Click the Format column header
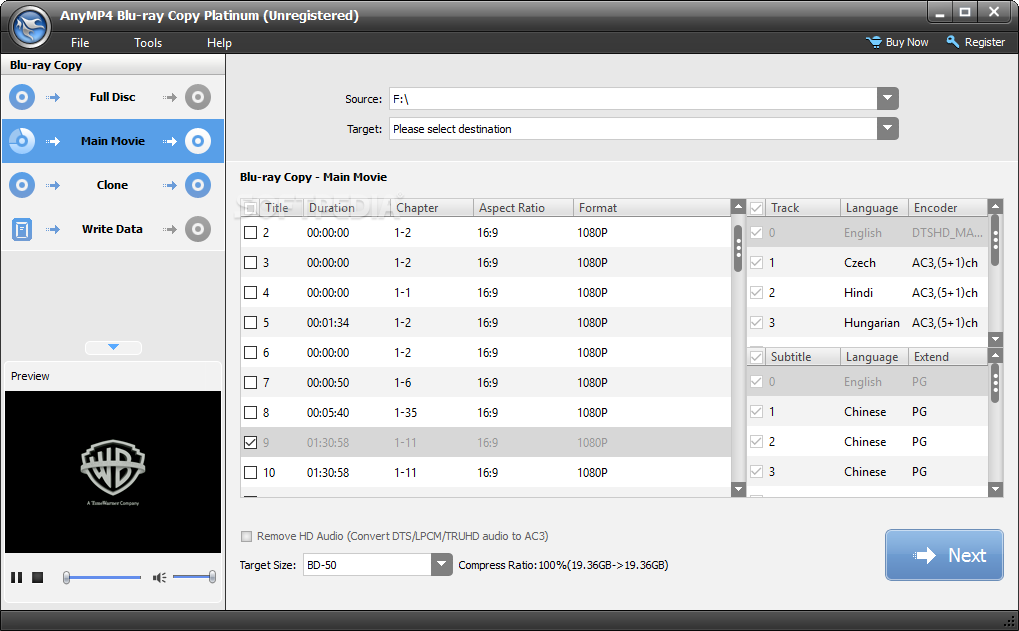This screenshot has height=631, width=1019. (652, 208)
